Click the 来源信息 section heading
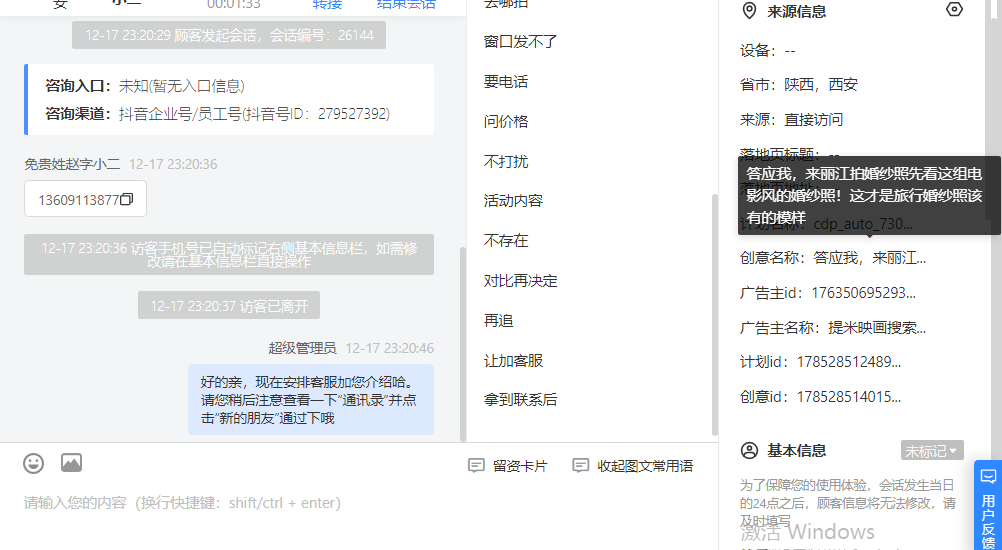This screenshot has width=1002, height=550. click(x=796, y=11)
